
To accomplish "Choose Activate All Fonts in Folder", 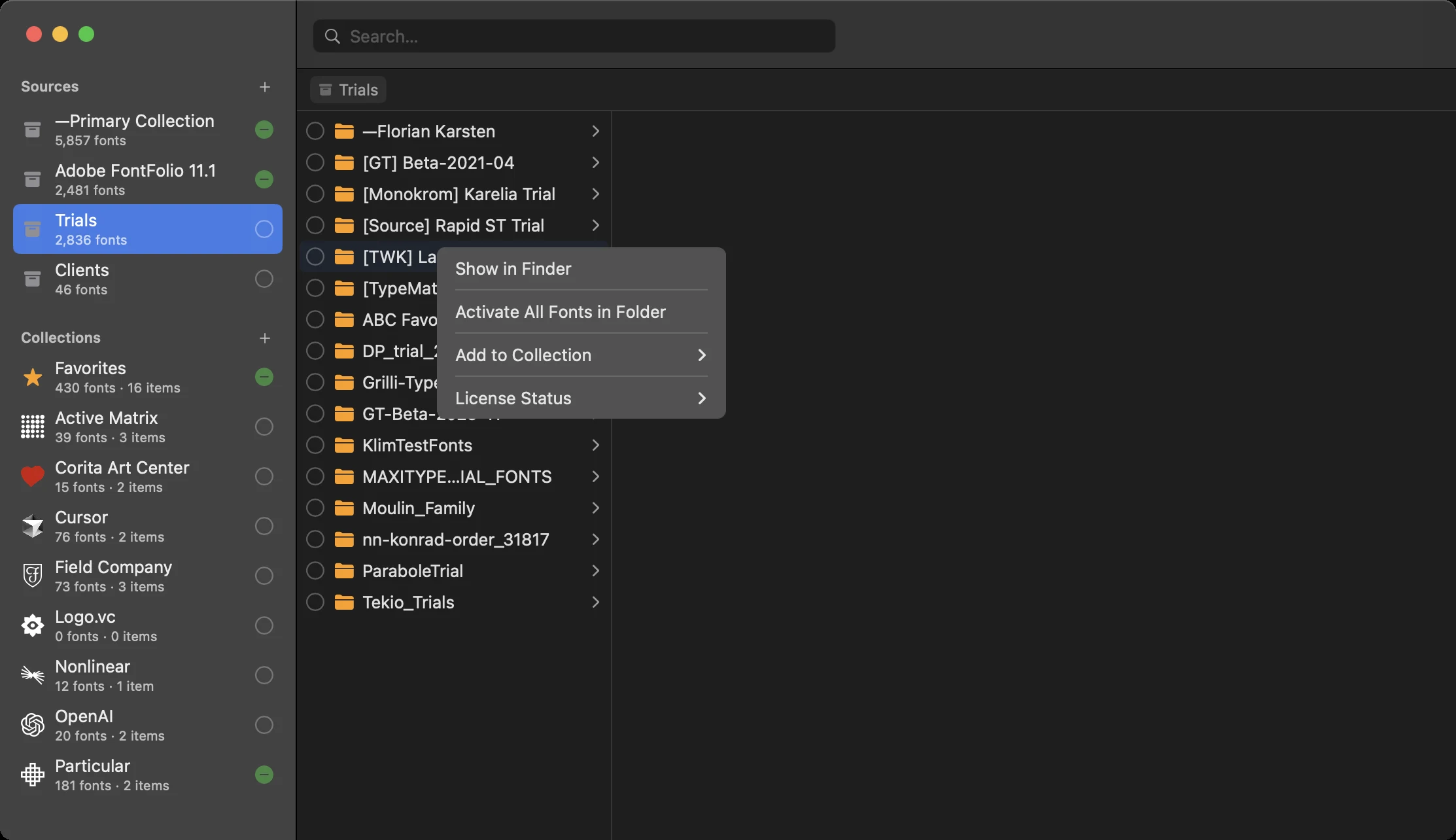I will 581,312.
